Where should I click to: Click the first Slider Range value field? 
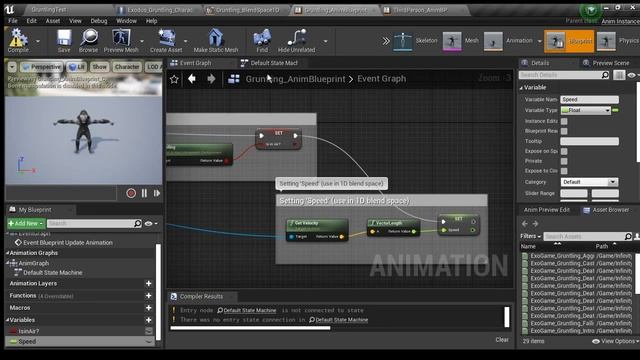tap(574, 193)
